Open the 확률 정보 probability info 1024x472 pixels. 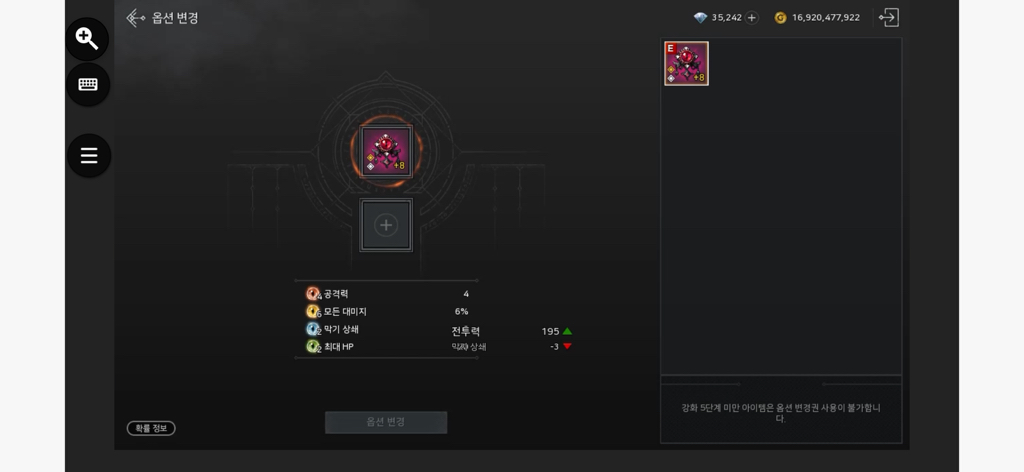tap(151, 428)
